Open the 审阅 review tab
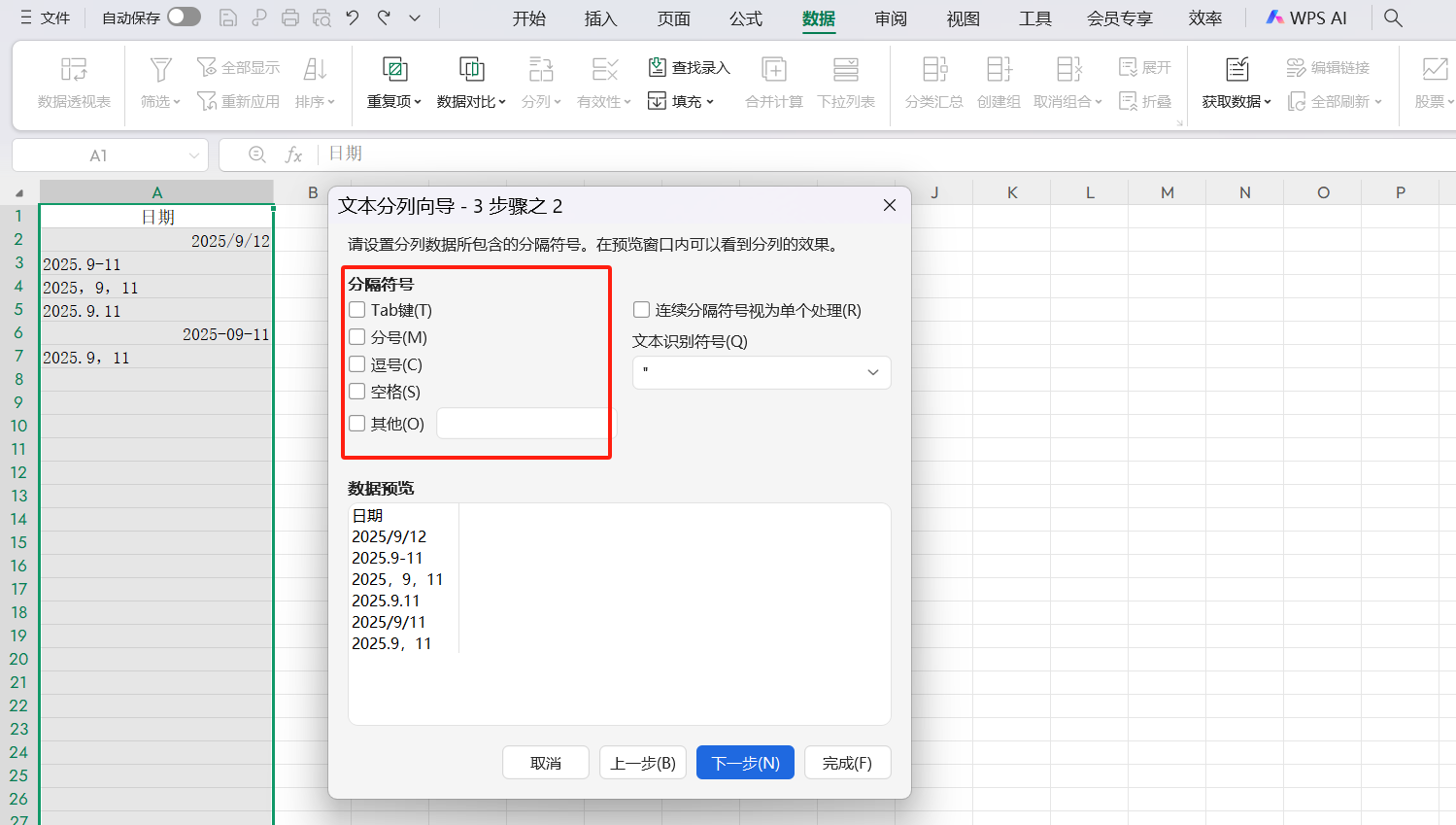 click(x=890, y=18)
